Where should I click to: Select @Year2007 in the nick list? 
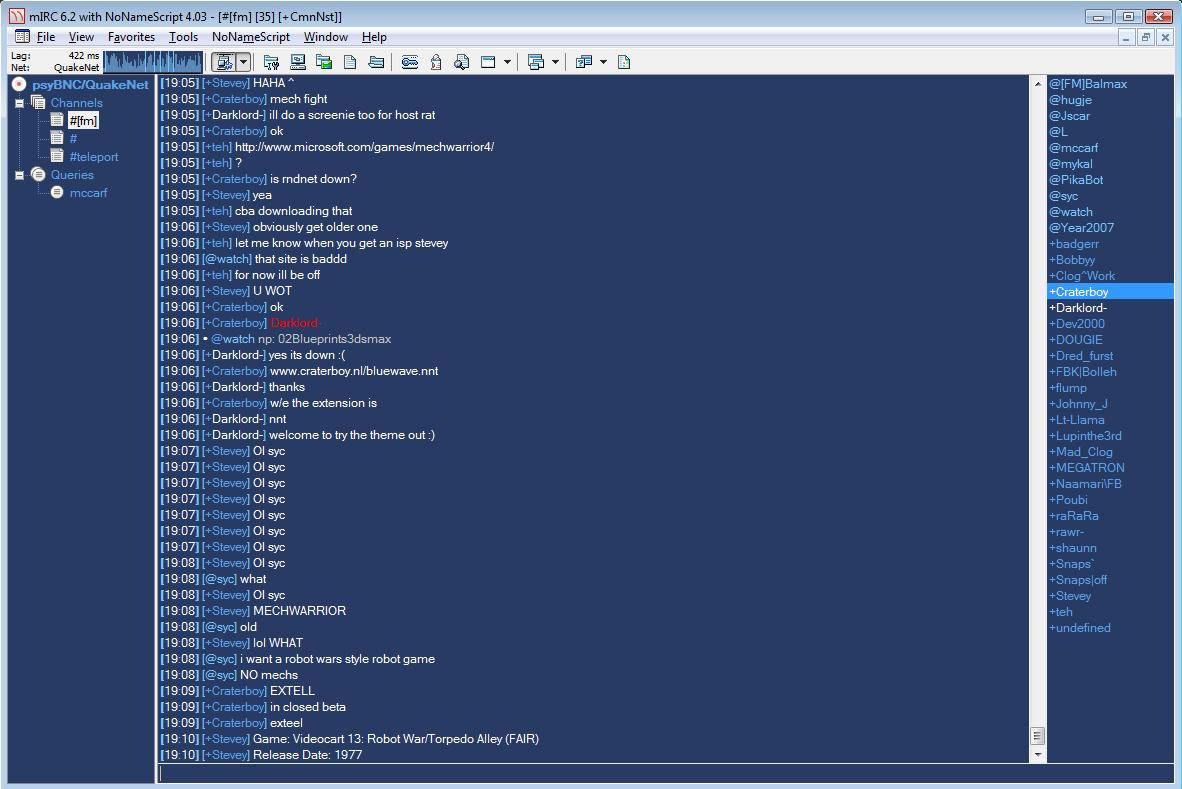tap(1081, 228)
